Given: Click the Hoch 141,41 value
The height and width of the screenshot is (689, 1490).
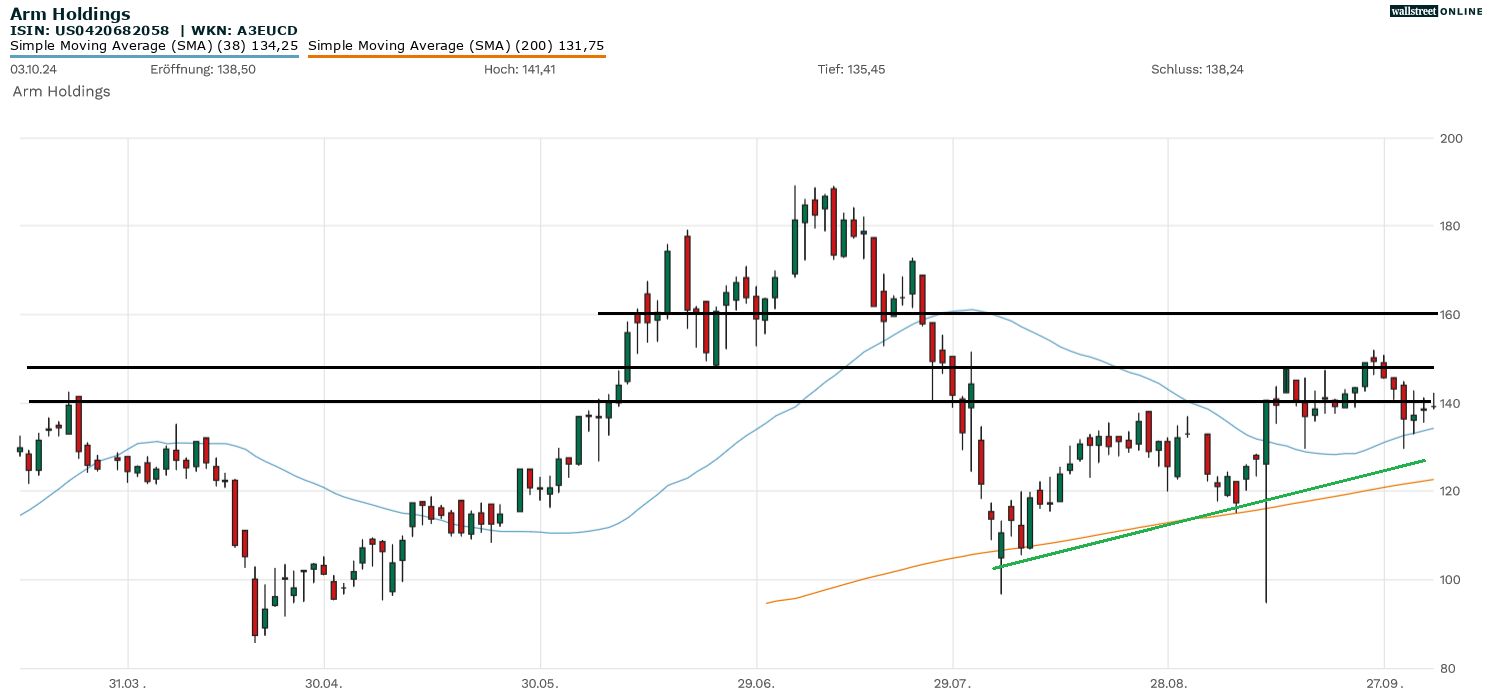Looking at the screenshot, I should [519, 70].
